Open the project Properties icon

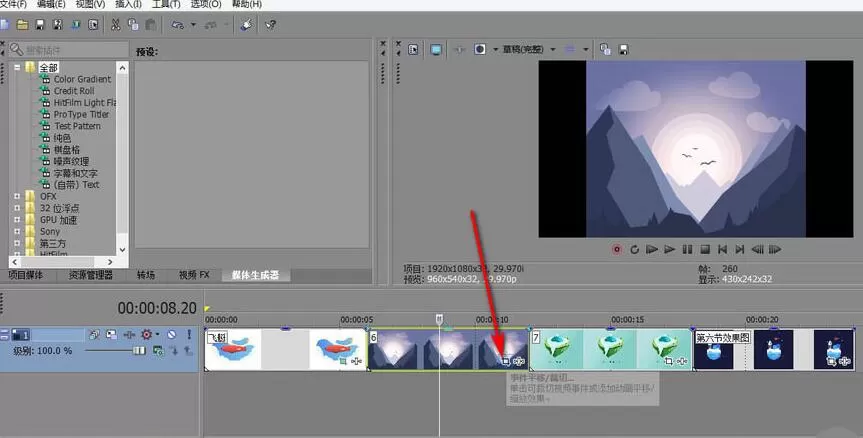pyautogui.click(x=94, y=25)
